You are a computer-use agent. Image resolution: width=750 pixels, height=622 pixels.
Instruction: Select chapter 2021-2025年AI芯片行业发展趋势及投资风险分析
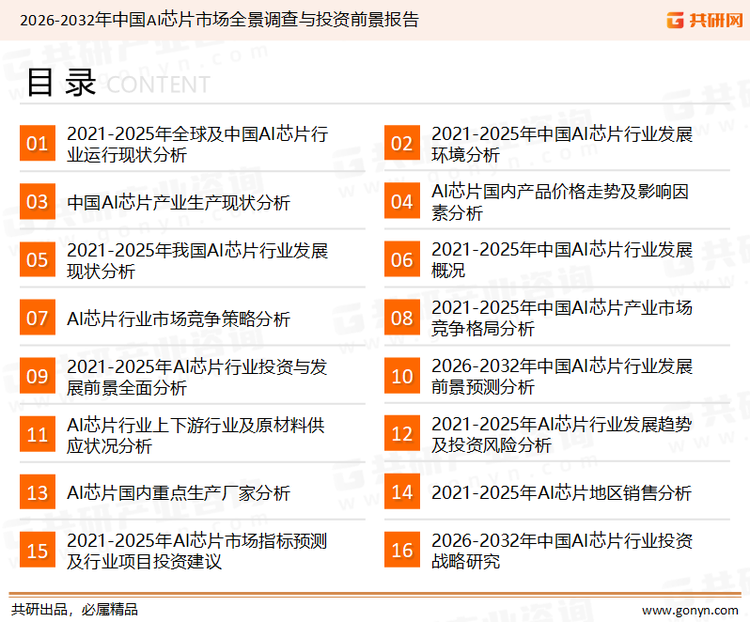click(x=562, y=434)
